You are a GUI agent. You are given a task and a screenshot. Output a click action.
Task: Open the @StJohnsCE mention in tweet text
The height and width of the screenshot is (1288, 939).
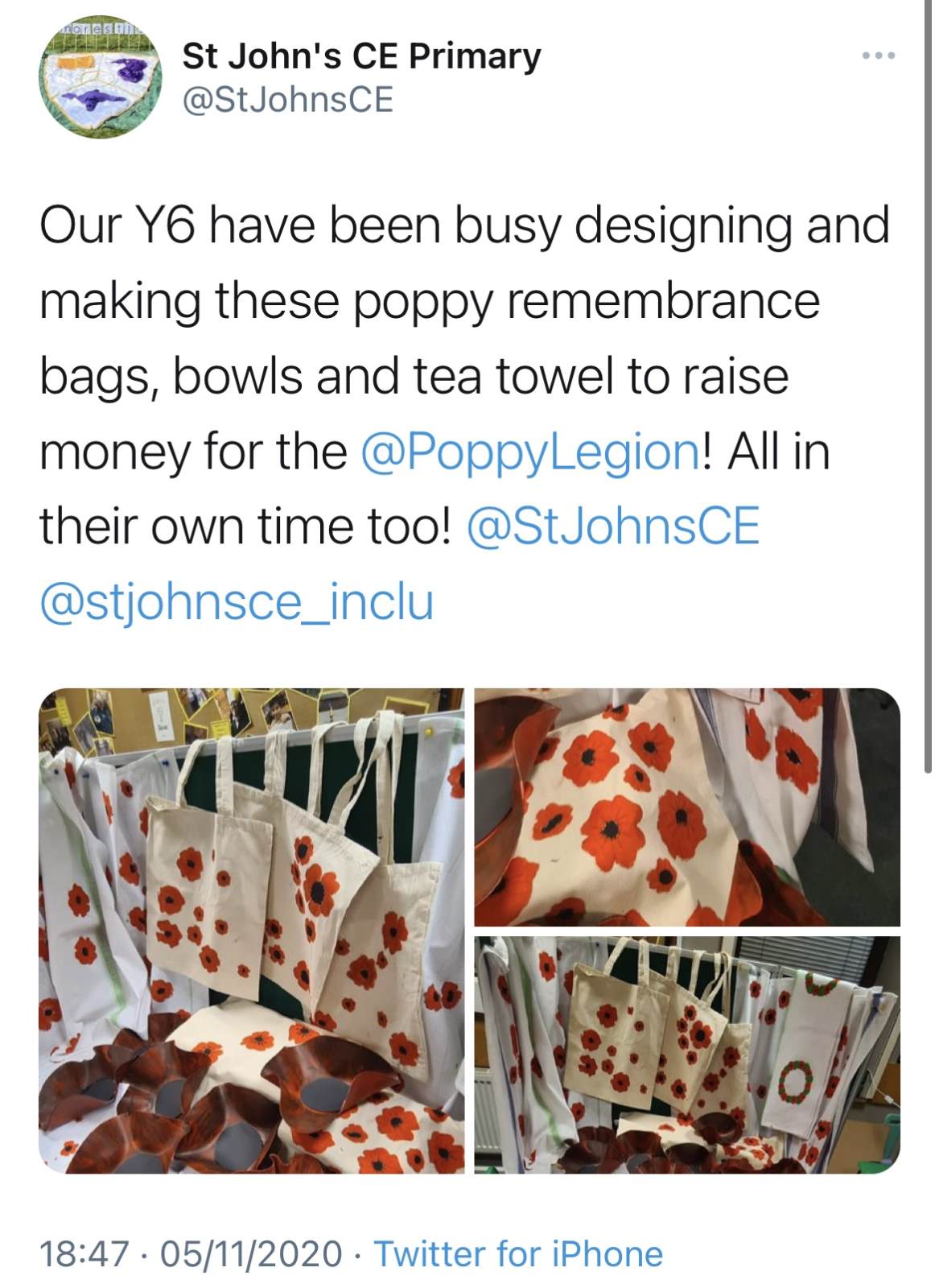pos(612,526)
